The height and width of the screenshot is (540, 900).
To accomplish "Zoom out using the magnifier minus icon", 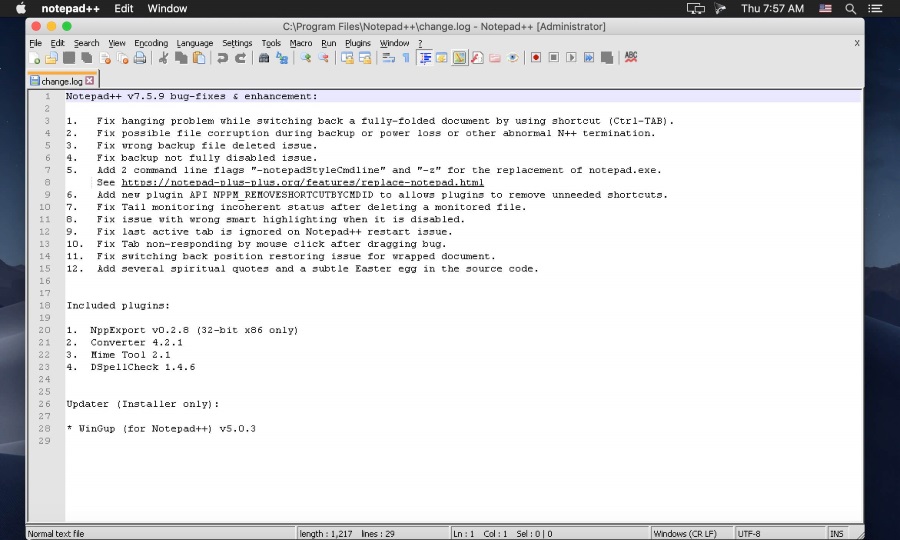I will [x=323, y=58].
